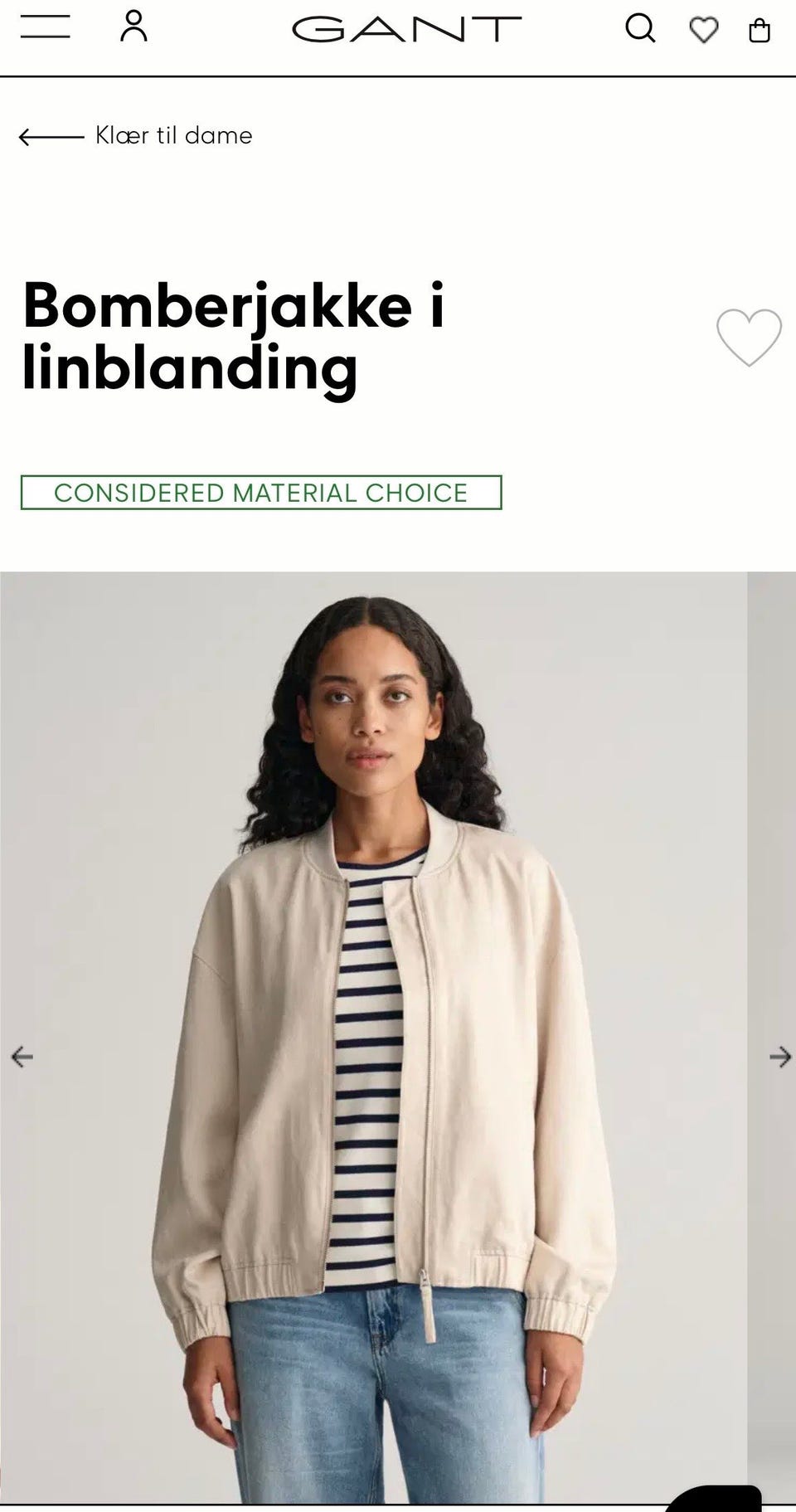Screen dimensions: 796x1512
Task: Click the Bomberjakke i linblanding title
Action: [x=234, y=337]
